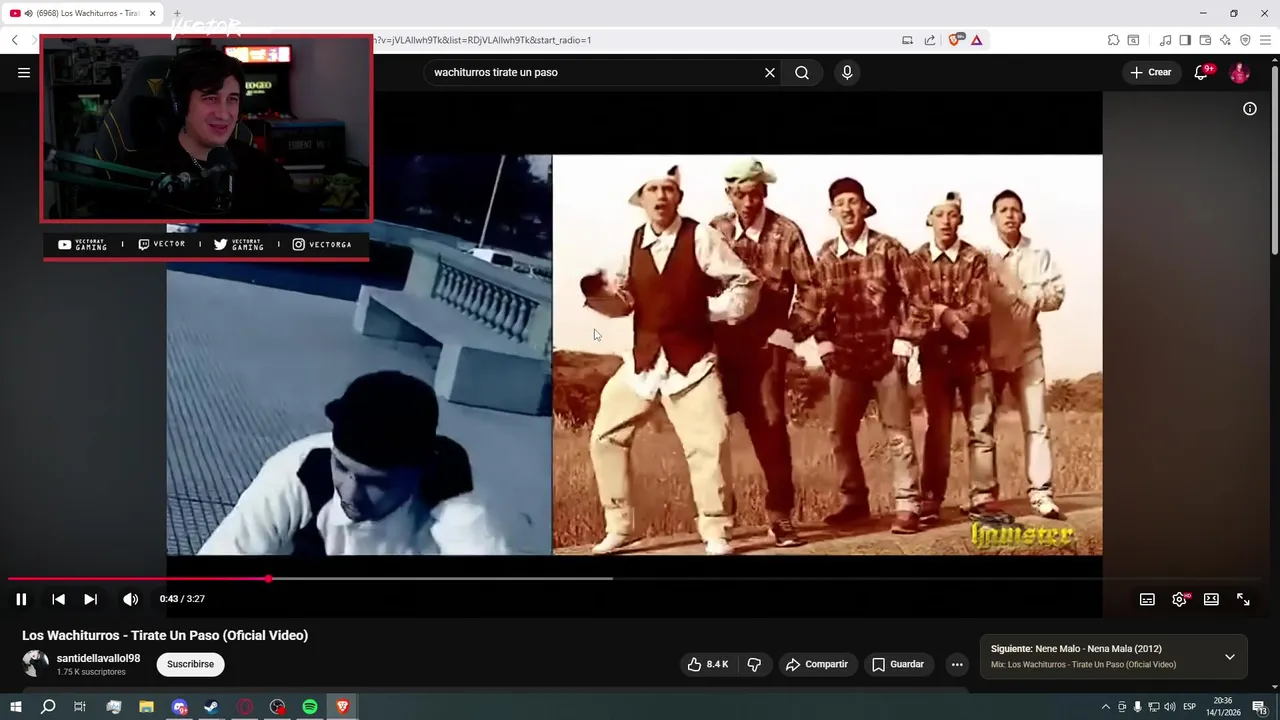The height and width of the screenshot is (720, 1280).
Task: Close the Los Wachiturros browser tab
Action: coord(153,13)
